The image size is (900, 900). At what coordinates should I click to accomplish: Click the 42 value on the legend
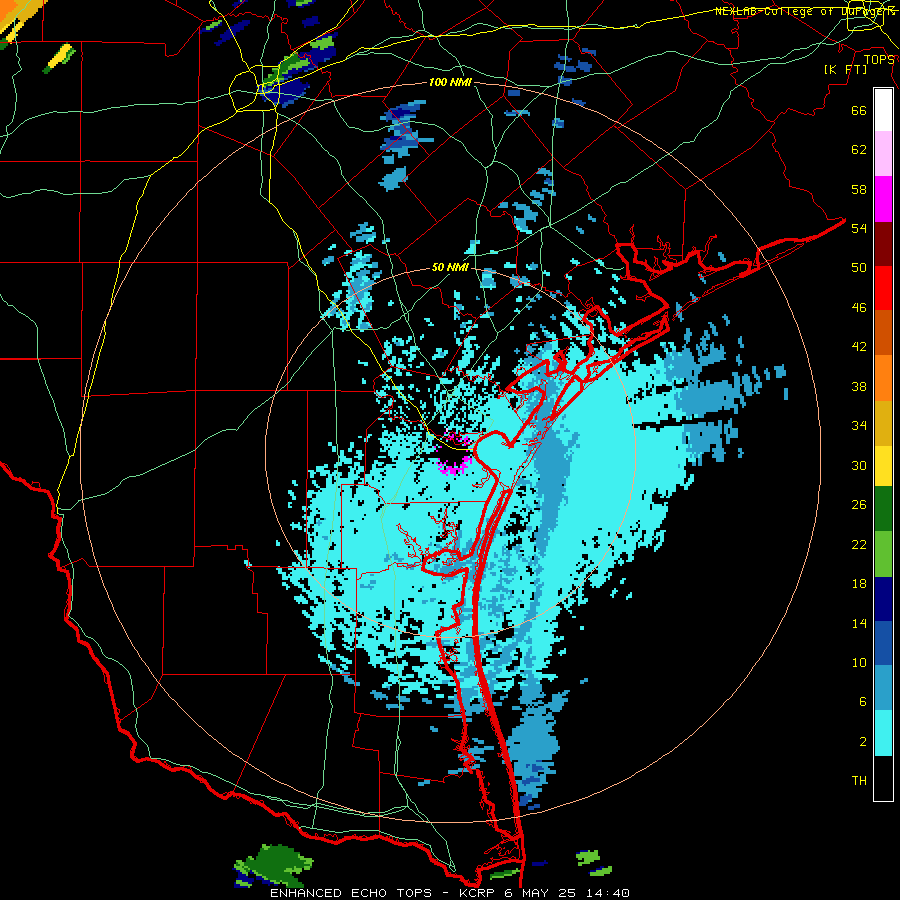(x=859, y=347)
